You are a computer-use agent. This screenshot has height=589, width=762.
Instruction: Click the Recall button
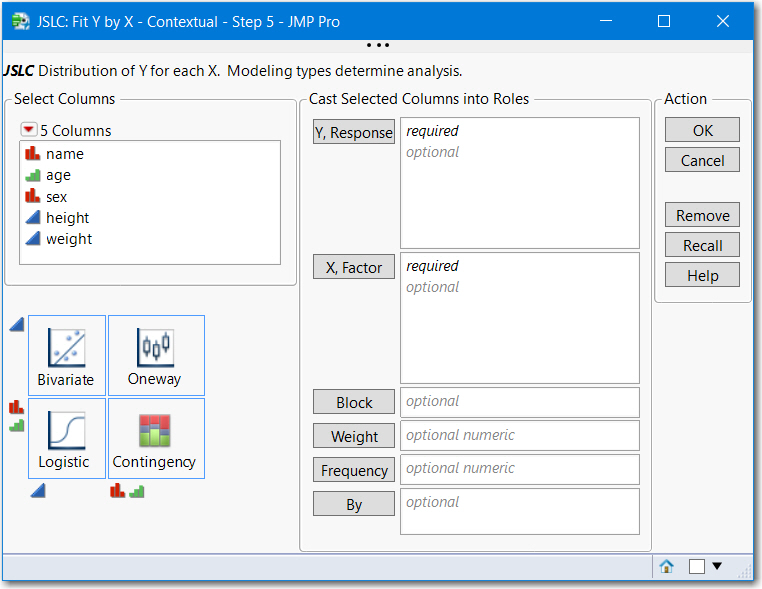pos(702,245)
